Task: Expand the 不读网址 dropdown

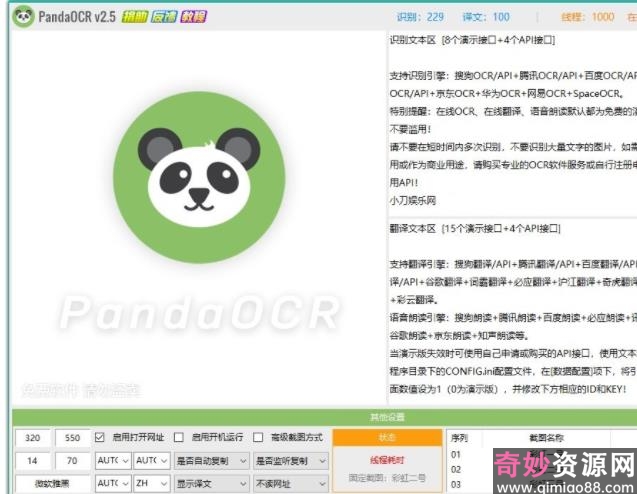Action: point(290,483)
